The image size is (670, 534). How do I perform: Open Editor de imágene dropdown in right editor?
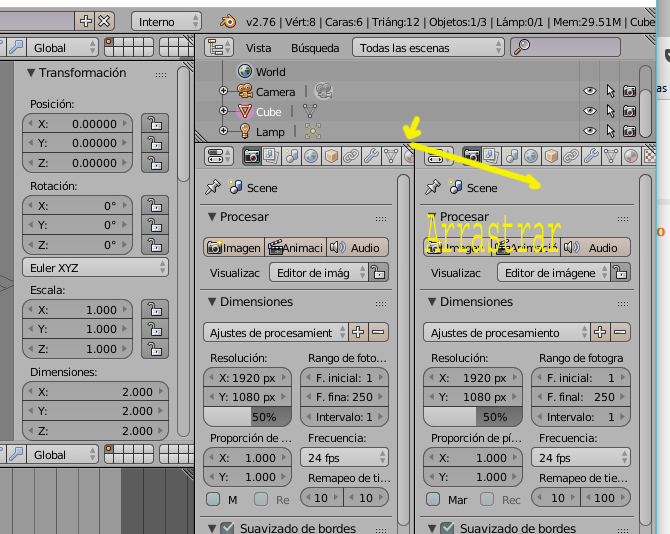coord(554,273)
